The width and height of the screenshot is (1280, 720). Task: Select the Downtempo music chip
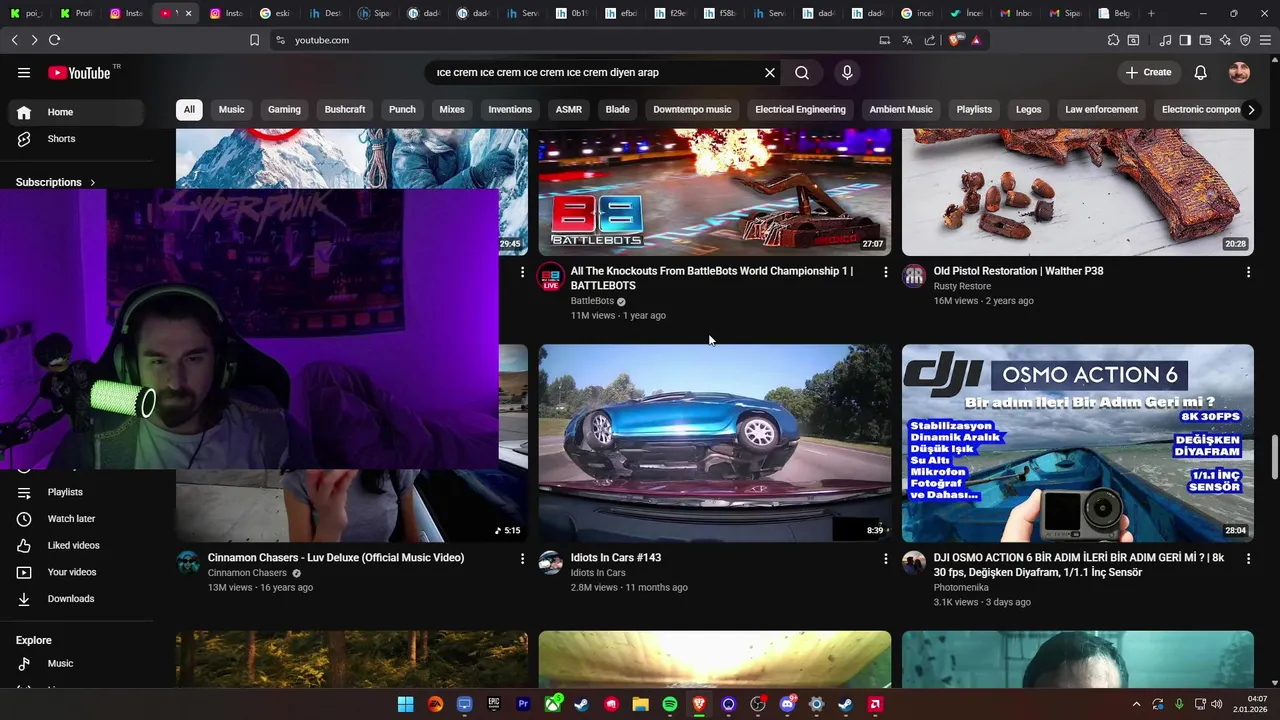tap(692, 110)
